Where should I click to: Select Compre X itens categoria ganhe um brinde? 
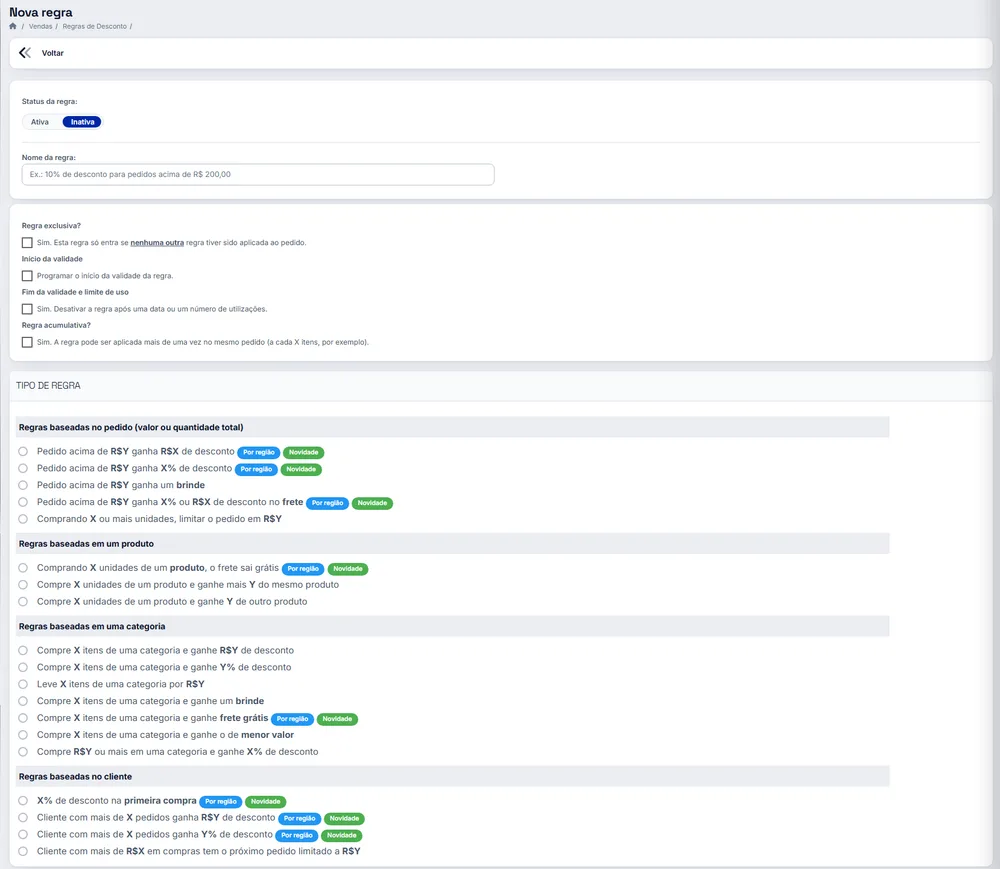[x=23, y=701]
